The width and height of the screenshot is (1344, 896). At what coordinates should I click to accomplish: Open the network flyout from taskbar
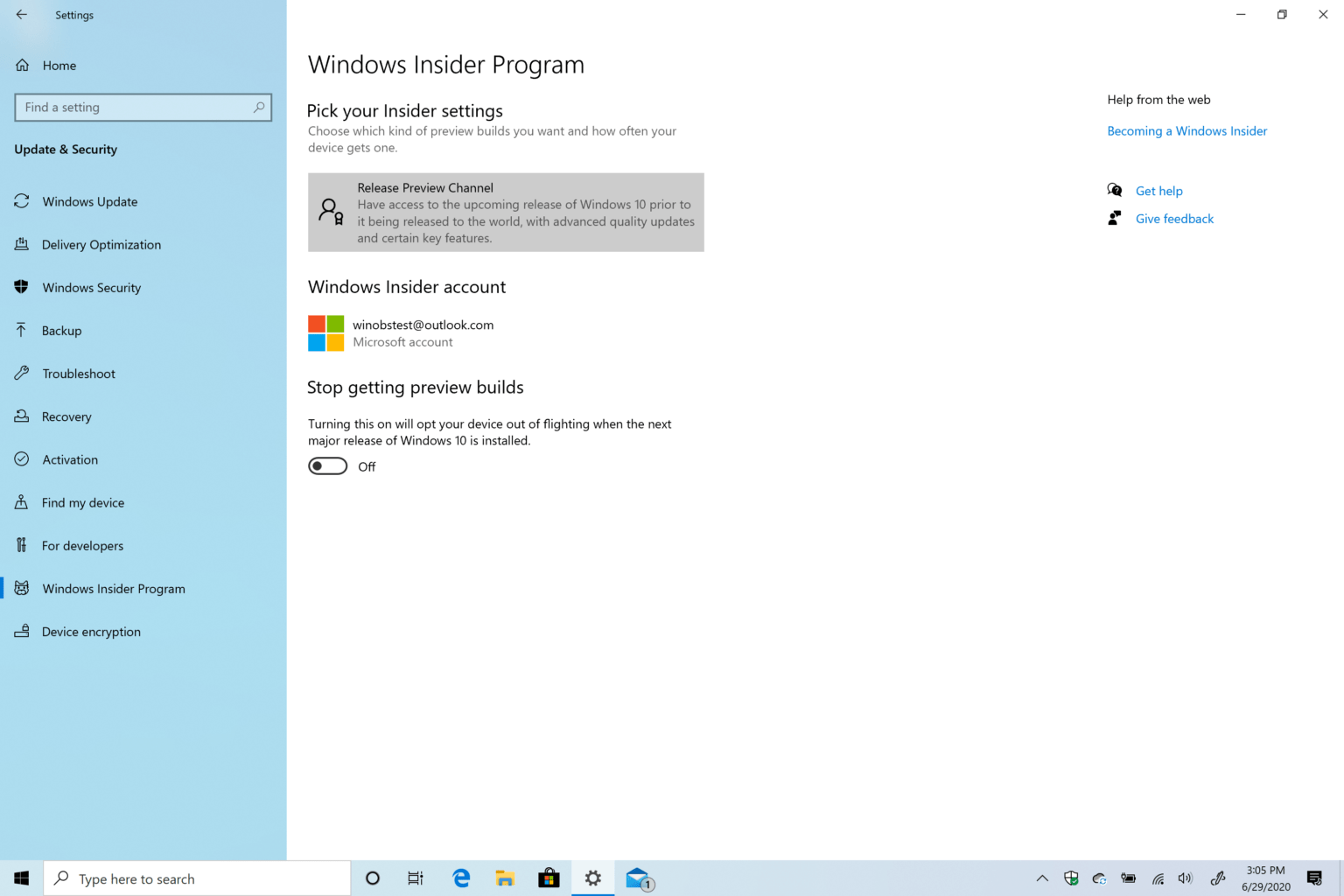click(x=1157, y=878)
